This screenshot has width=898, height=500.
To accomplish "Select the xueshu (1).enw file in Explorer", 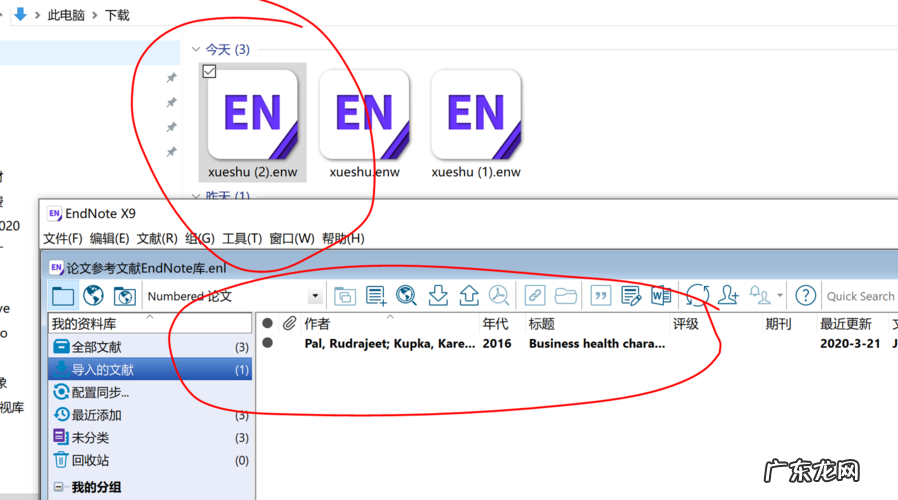I will (x=476, y=123).
